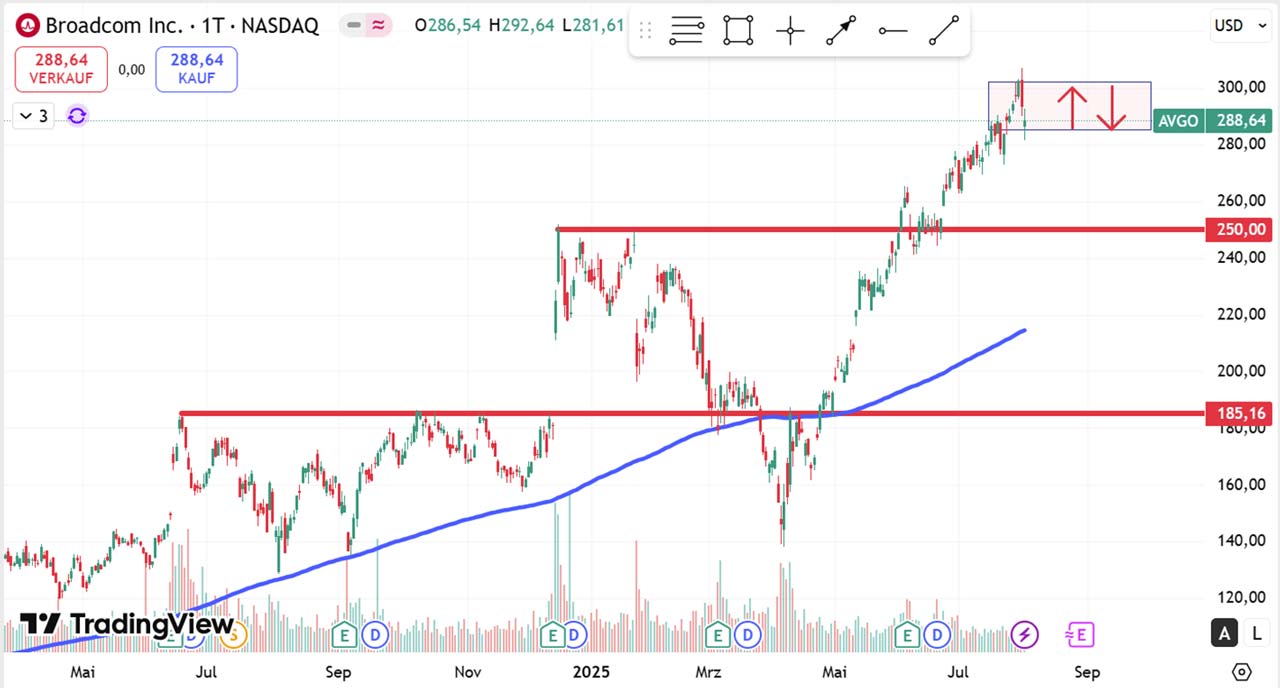Image resolution: width=1280 pixels, height=688 pixels.
Task: Click the purple indicator refresh icon
Action: (x=77, y=116)
